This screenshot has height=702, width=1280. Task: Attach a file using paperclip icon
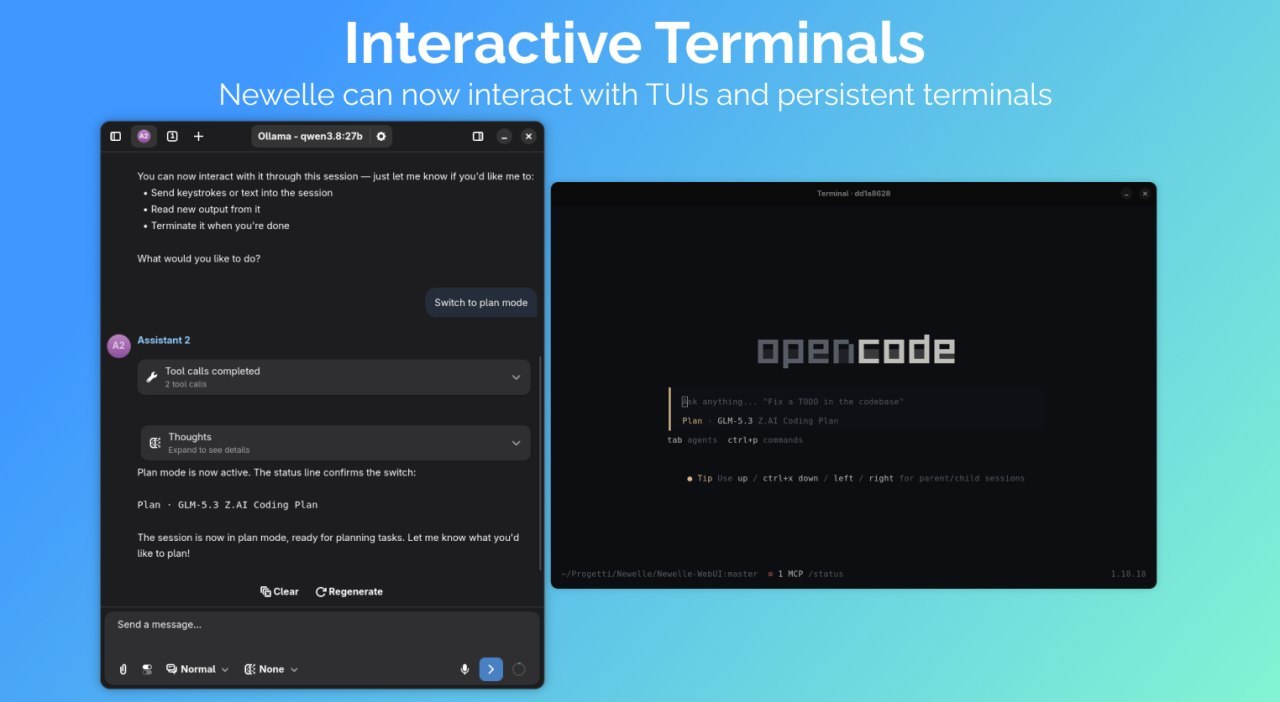[x=123, y=669]
